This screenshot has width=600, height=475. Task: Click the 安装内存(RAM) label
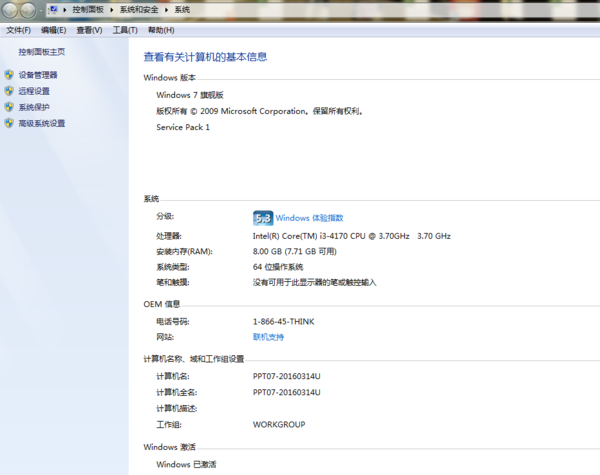(184, 251)
